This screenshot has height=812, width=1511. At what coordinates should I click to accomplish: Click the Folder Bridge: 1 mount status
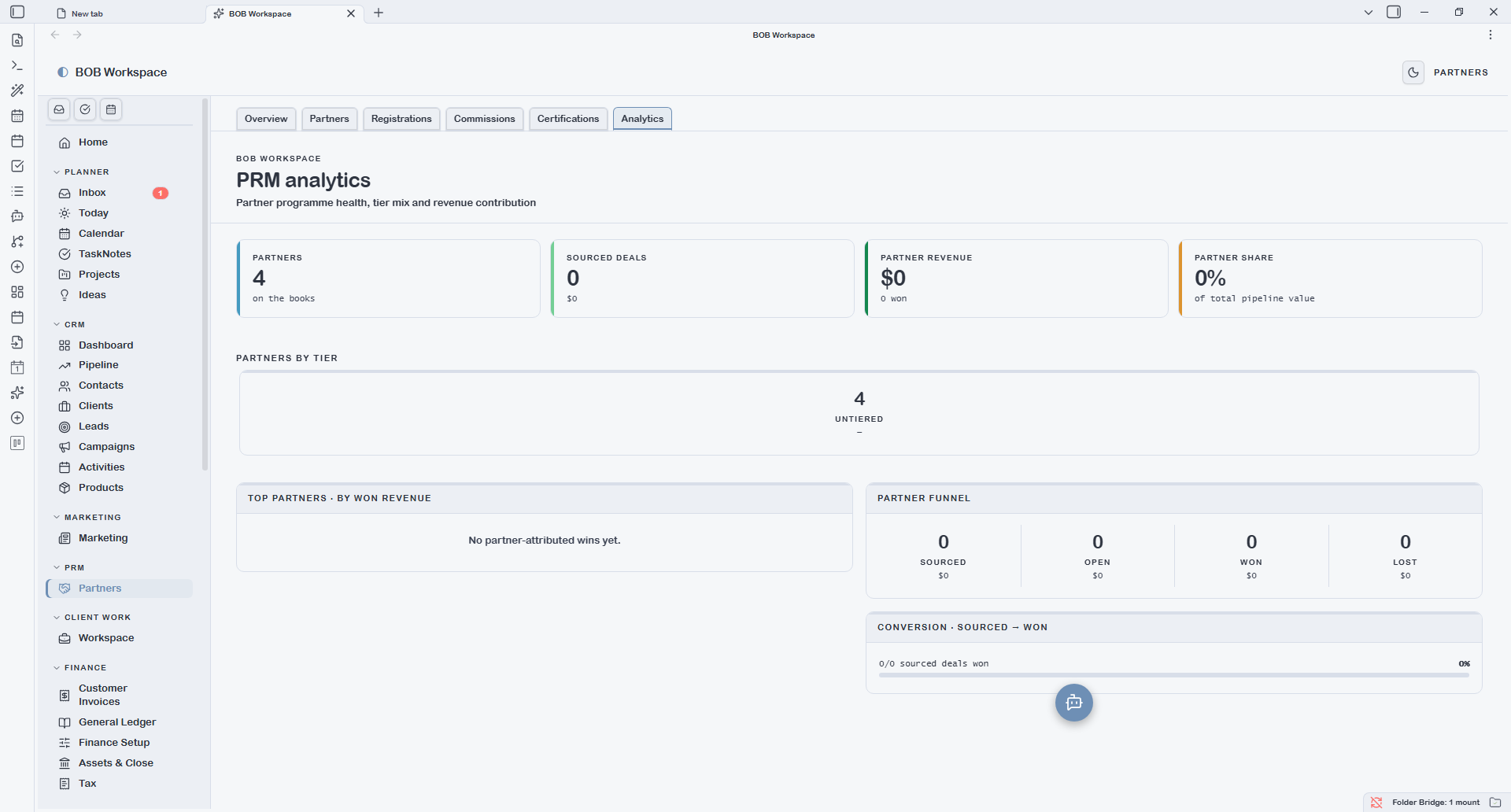point(1435,803)
